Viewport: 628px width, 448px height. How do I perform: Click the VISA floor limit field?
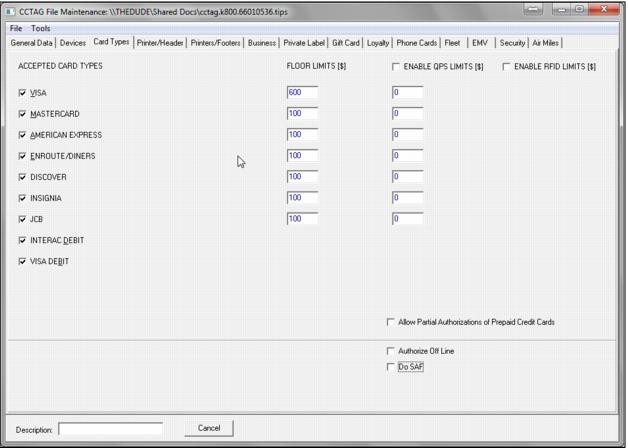(302, 93)
